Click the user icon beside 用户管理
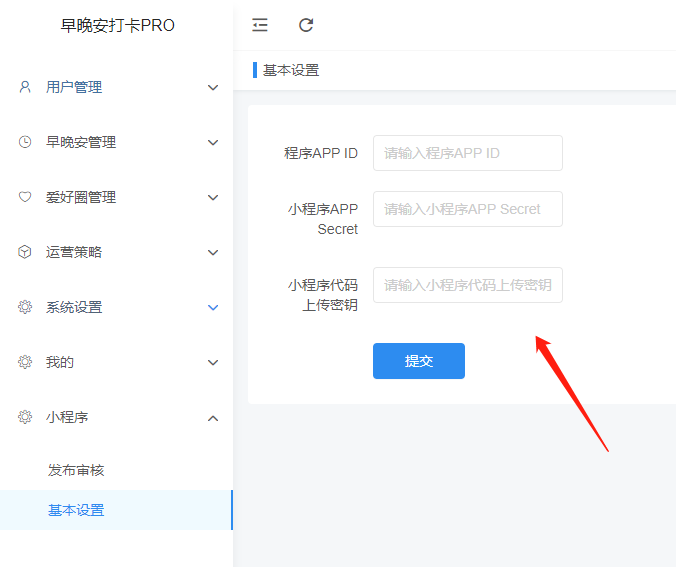 point(25,87)
